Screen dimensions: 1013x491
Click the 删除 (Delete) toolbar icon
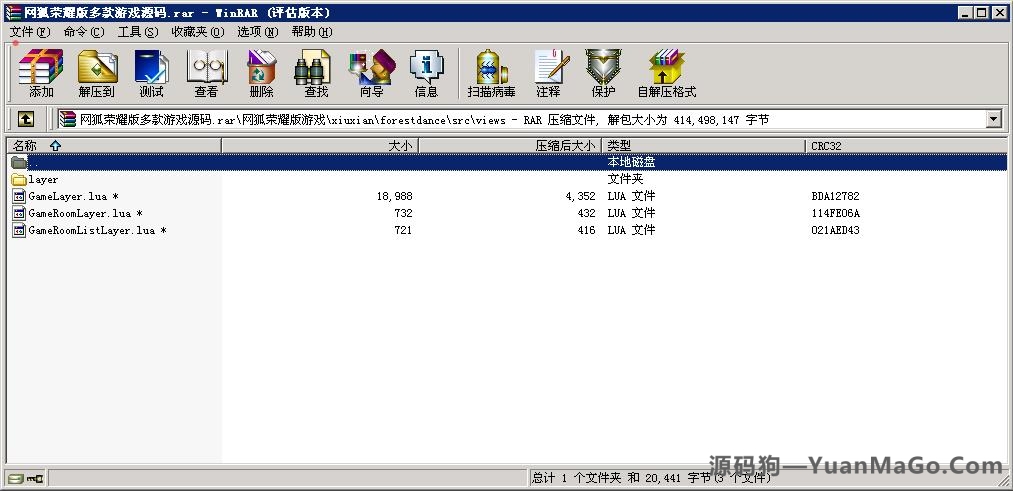click(x=262, y=67)
